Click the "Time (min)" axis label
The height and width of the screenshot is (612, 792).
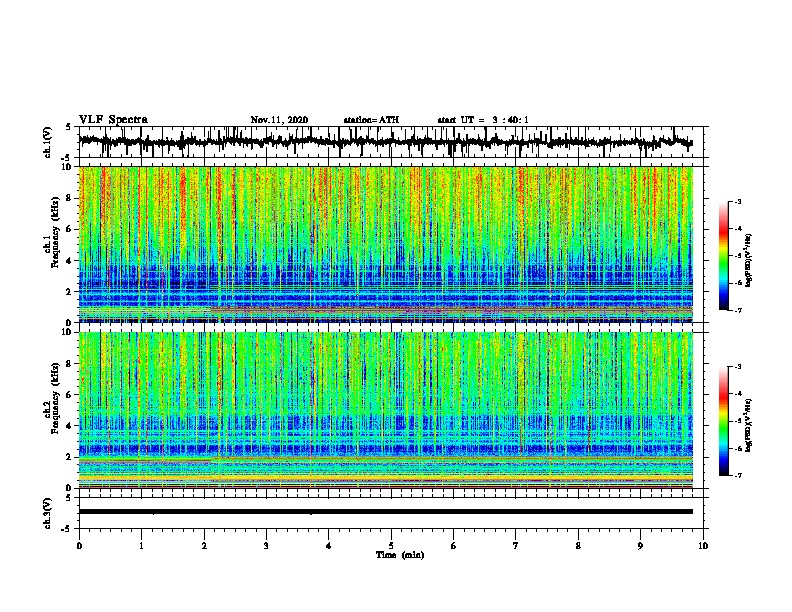click(400, 555)
